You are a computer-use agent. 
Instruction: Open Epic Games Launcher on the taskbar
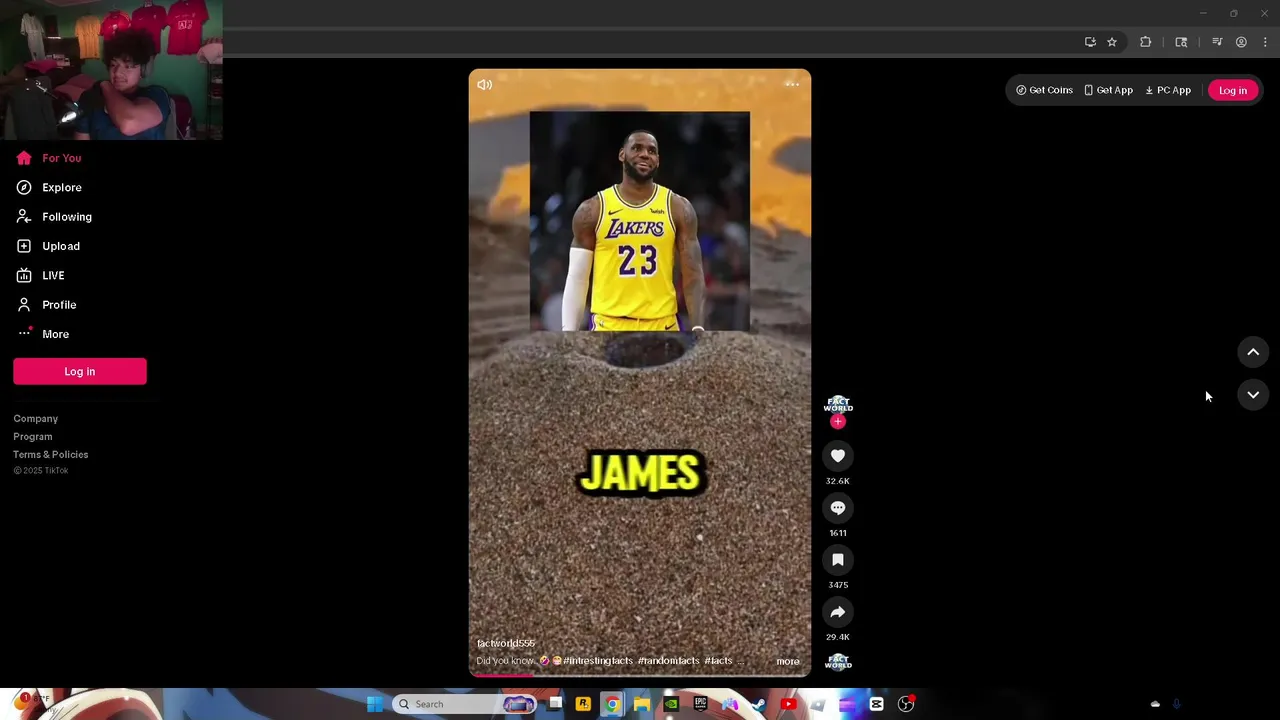coord(701,704)
